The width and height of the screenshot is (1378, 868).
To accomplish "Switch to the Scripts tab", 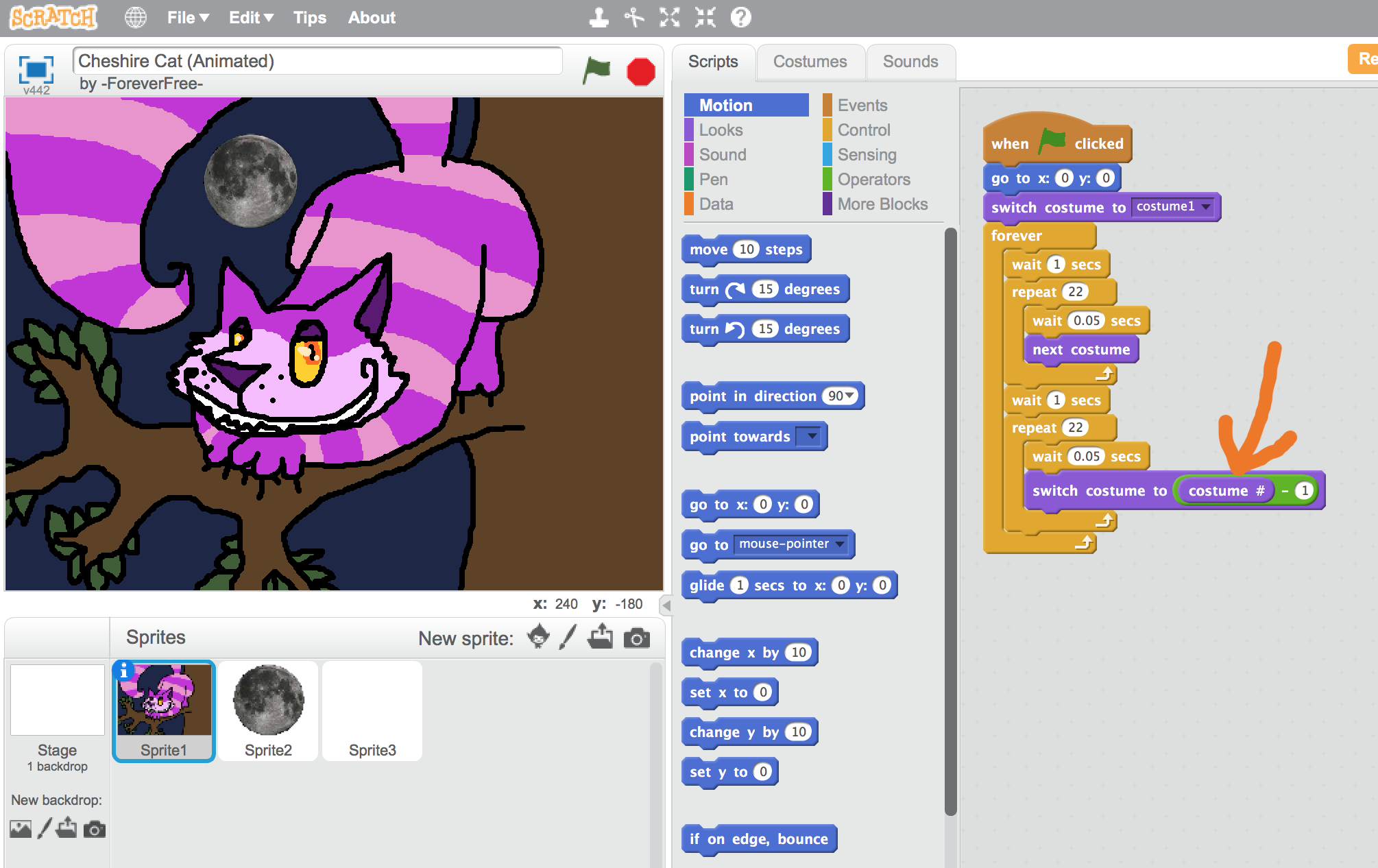I will click(x=713, y=62).
